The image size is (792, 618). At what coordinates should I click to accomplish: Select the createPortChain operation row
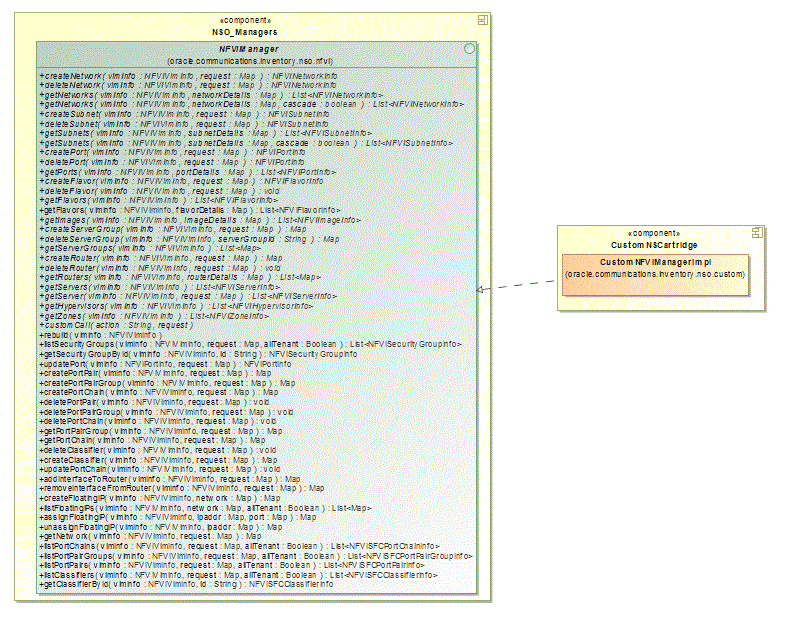159,392
